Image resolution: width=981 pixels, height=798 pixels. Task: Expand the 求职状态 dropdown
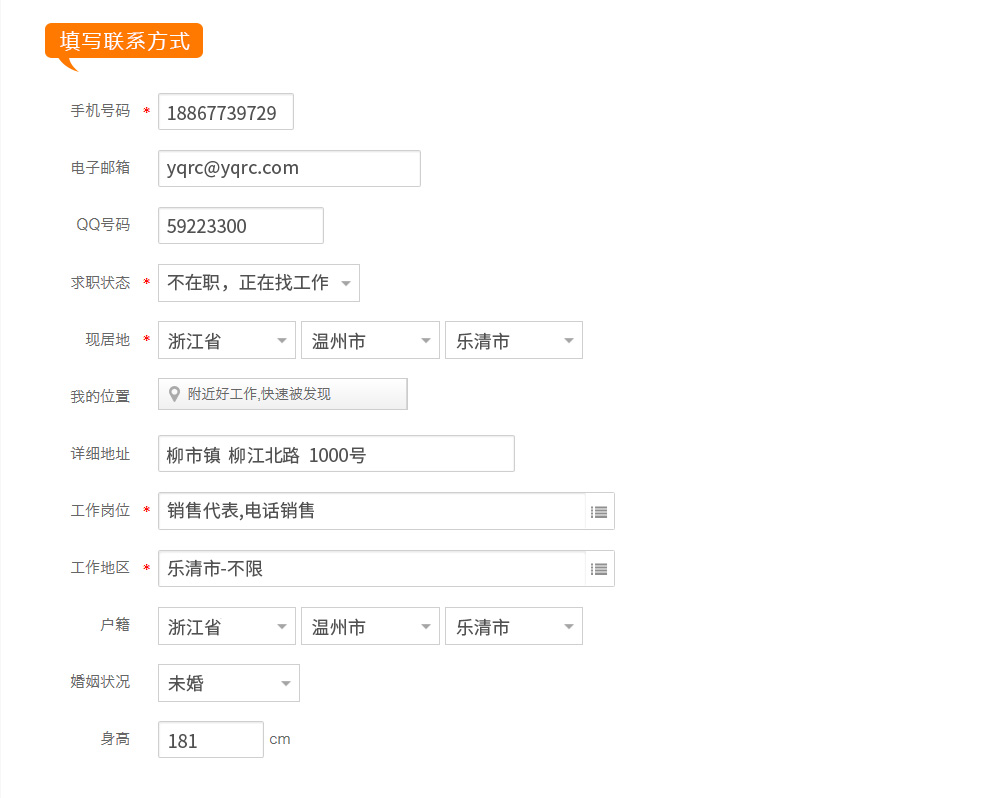pos(258,283)
